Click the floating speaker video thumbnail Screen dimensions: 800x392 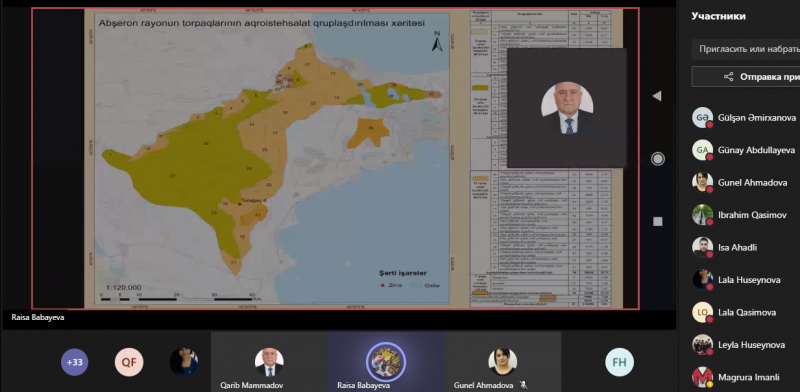pyautogui.click(x=567, y=108)
